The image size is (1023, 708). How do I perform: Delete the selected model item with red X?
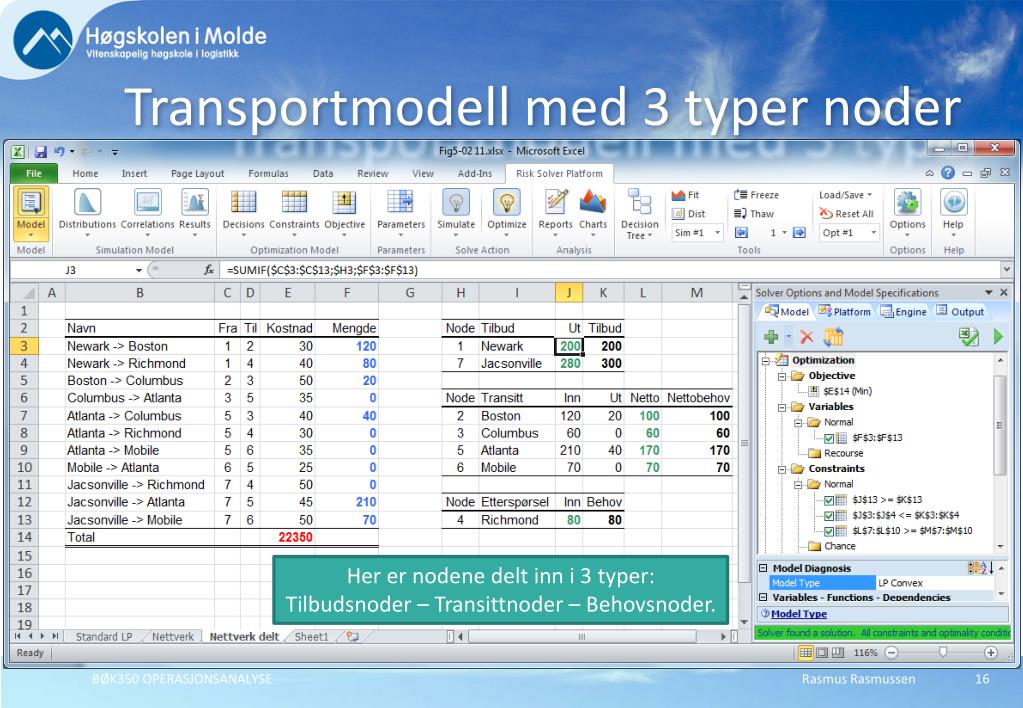click(806, 337)
